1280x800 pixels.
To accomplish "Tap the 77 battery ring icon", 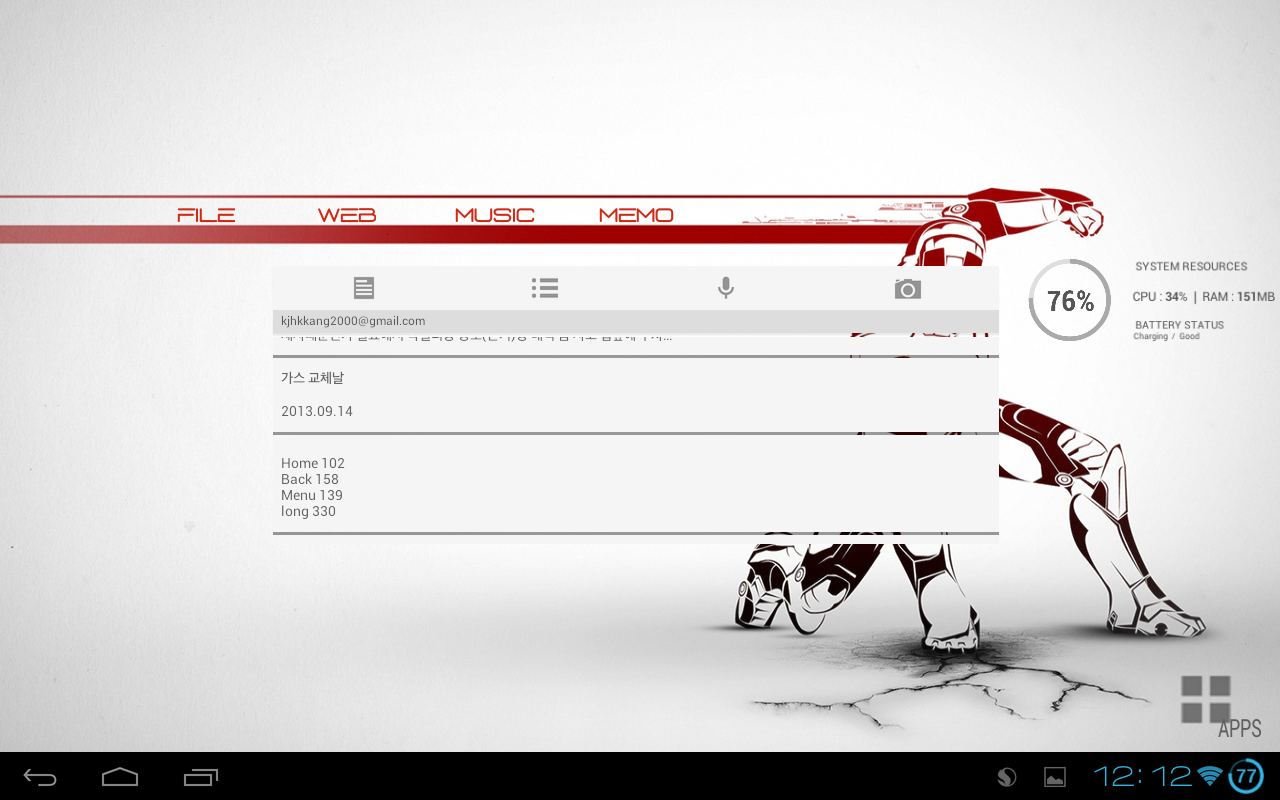I will click(x=1246, y=776).
